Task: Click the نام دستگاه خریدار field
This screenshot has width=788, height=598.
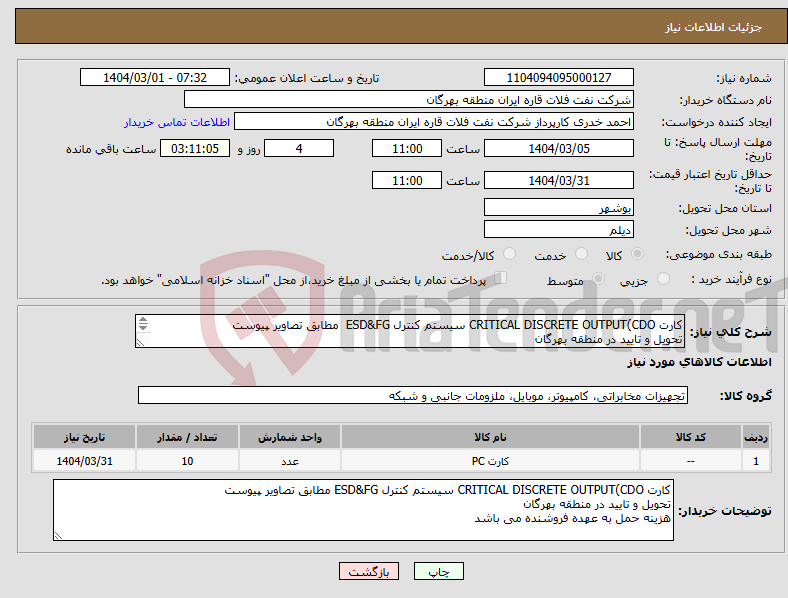Action: click(409, 99)
